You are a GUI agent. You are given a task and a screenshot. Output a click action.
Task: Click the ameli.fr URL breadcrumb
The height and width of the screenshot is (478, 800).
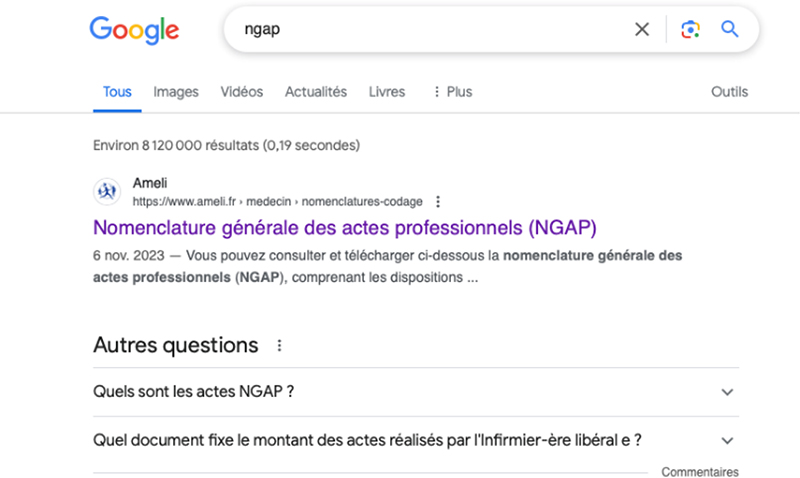point(278,202)
